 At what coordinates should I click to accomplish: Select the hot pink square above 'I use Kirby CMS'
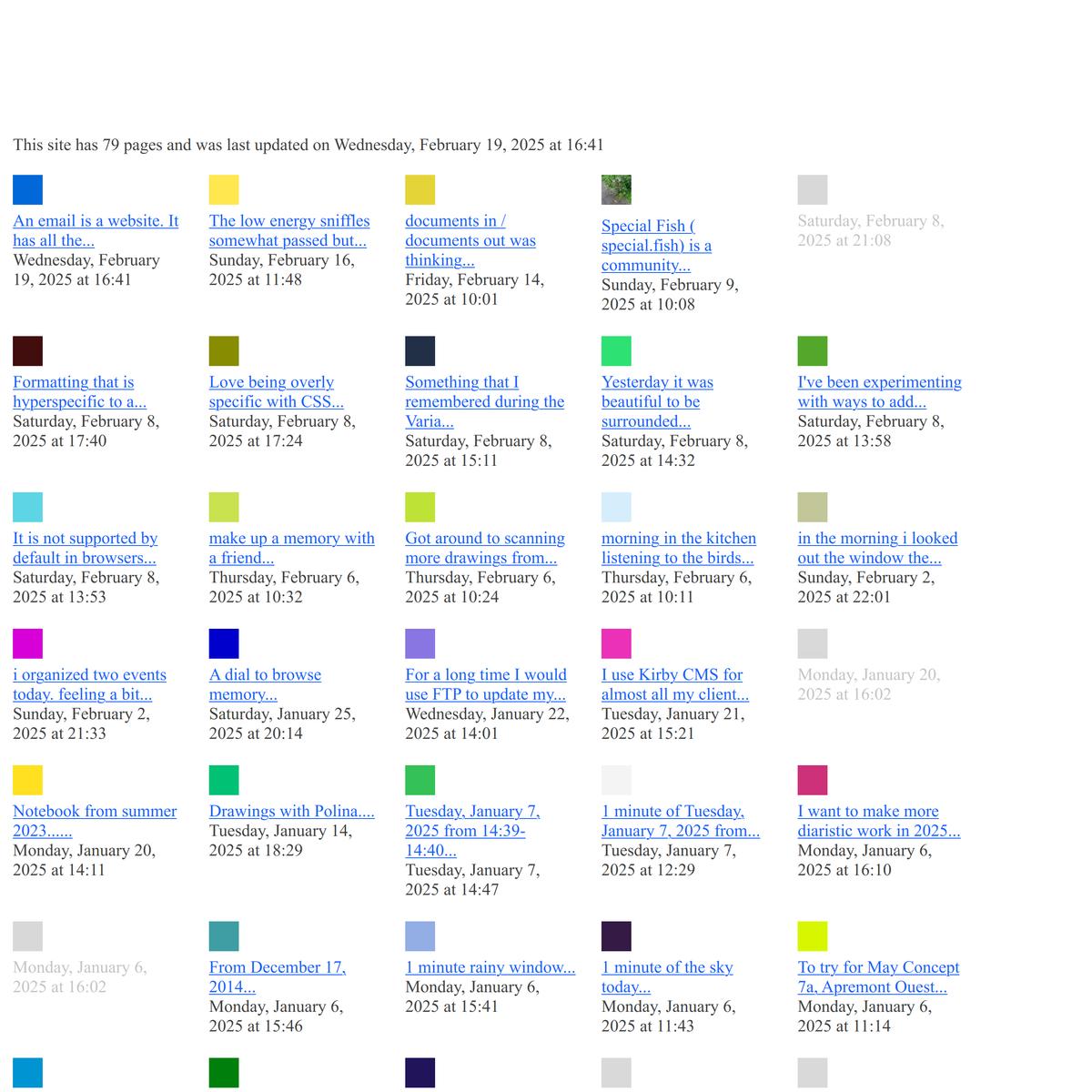coord(616,643)
